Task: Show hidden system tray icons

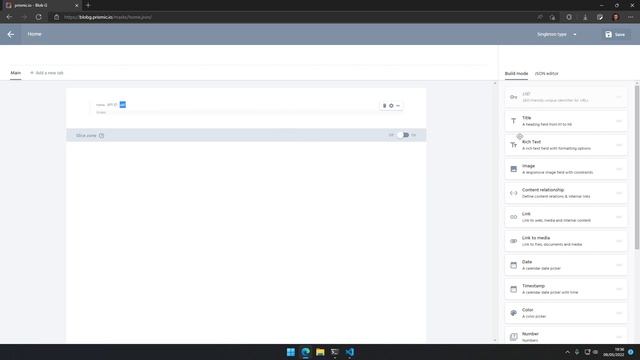Action: click(567, 352)
